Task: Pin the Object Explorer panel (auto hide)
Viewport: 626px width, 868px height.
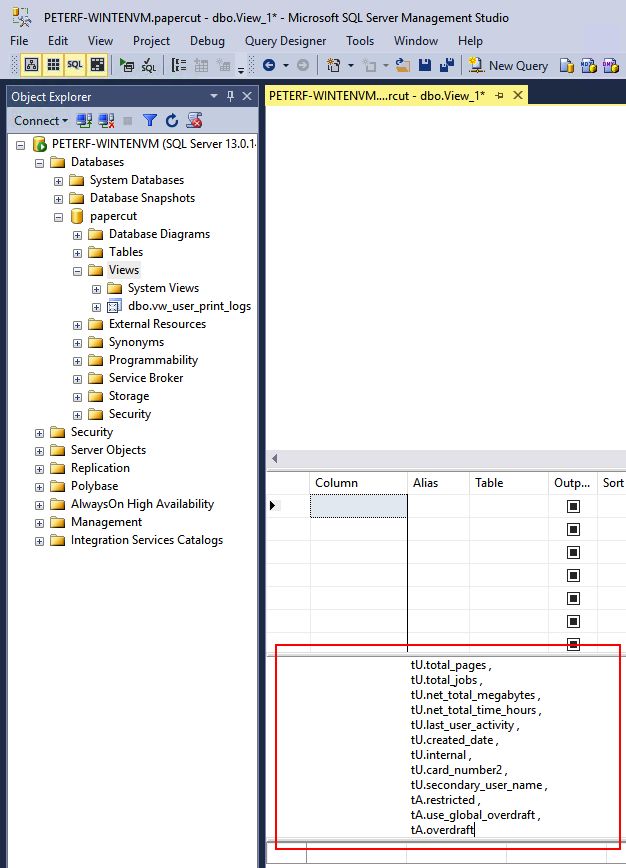Action: (x=230, y=96)
